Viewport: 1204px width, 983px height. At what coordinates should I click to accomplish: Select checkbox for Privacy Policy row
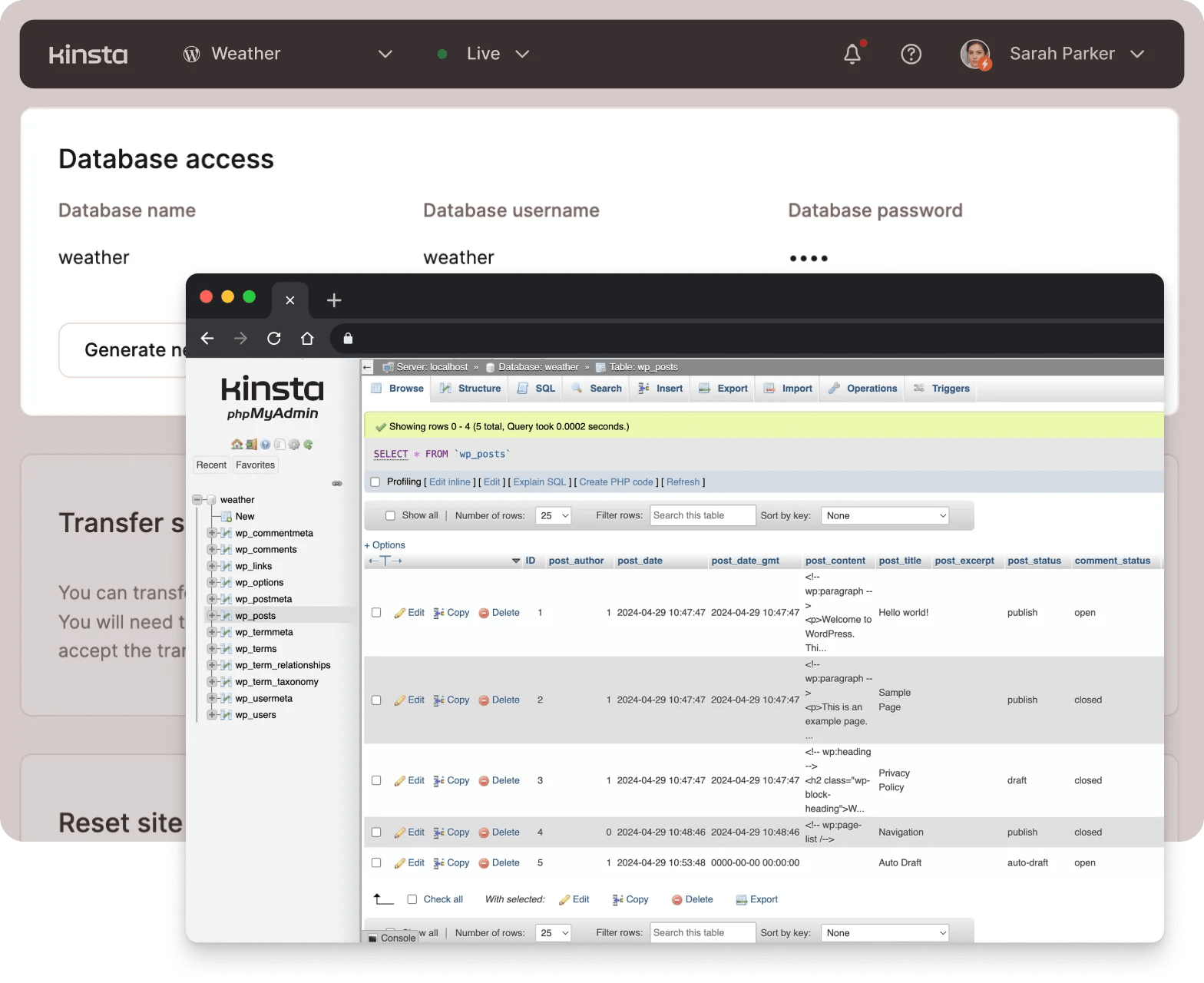coord(376,780)
